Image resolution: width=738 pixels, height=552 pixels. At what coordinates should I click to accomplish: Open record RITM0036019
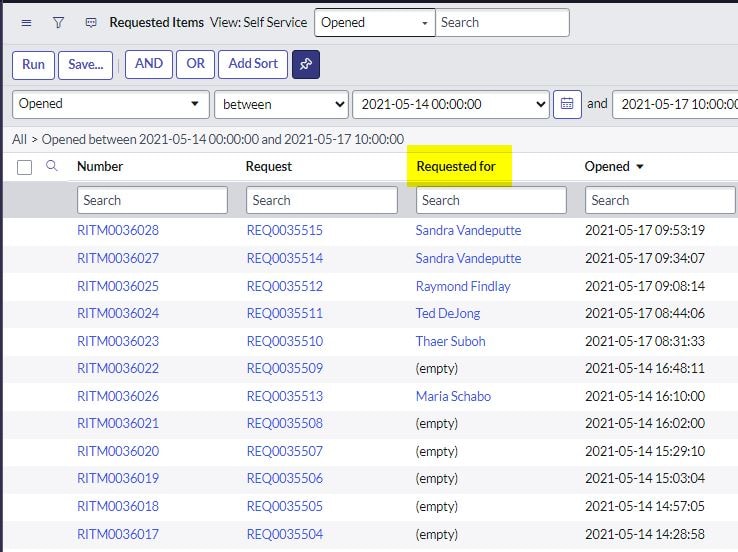[x=118, y=479]
